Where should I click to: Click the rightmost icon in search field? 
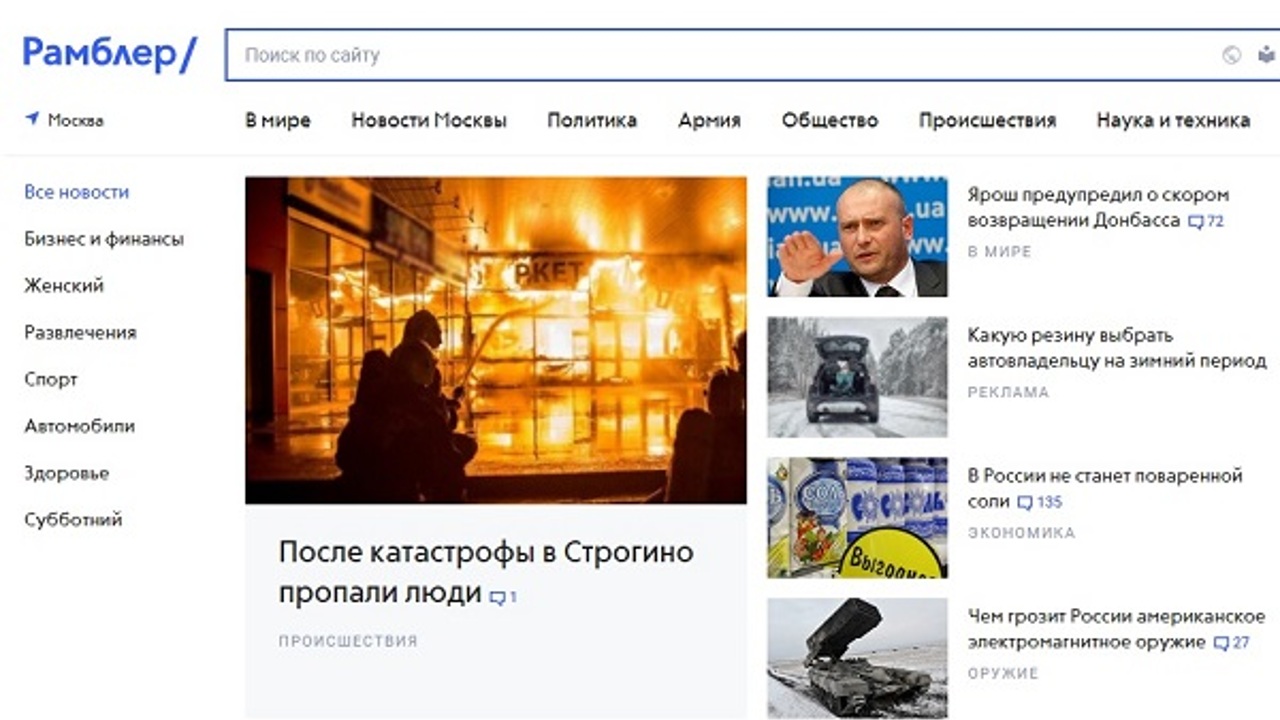coord(1266,55)
